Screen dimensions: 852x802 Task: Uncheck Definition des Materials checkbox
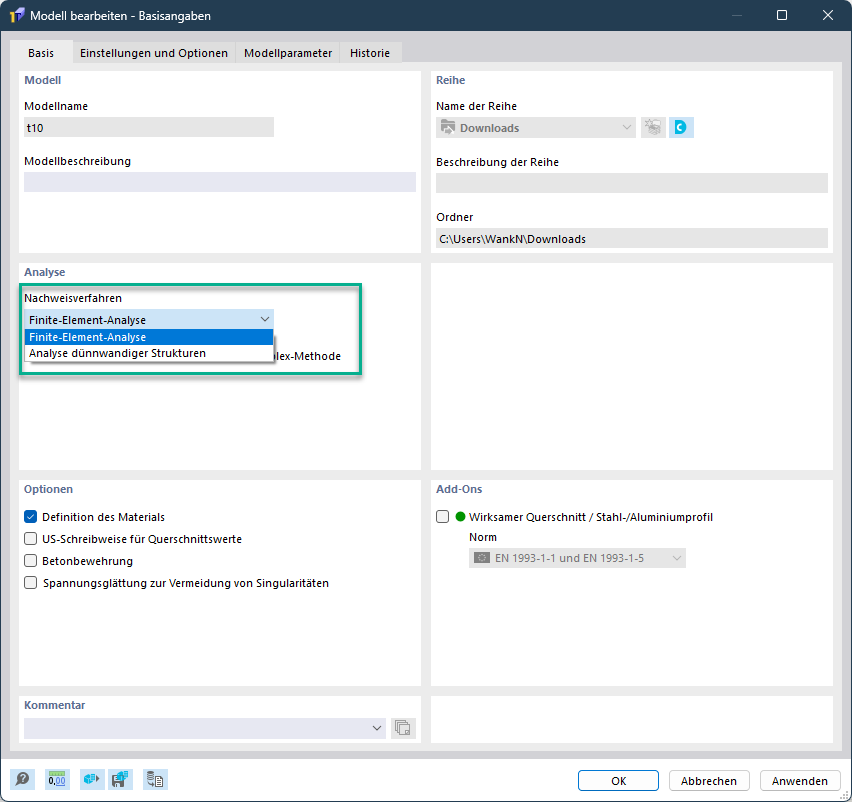pos(31,517)
